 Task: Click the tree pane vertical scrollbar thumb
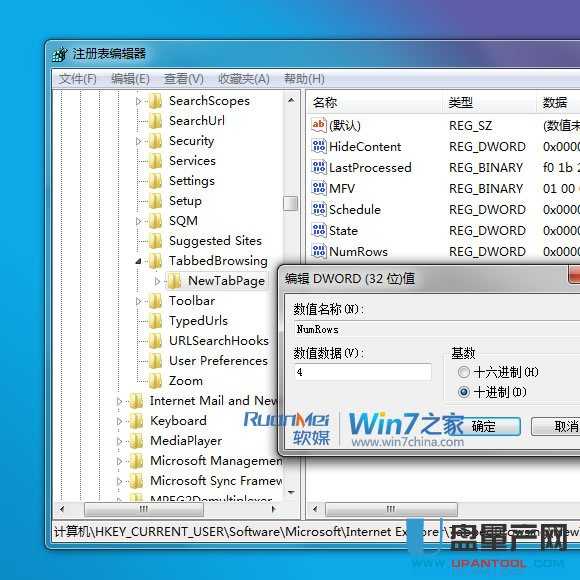coord(290,203)
